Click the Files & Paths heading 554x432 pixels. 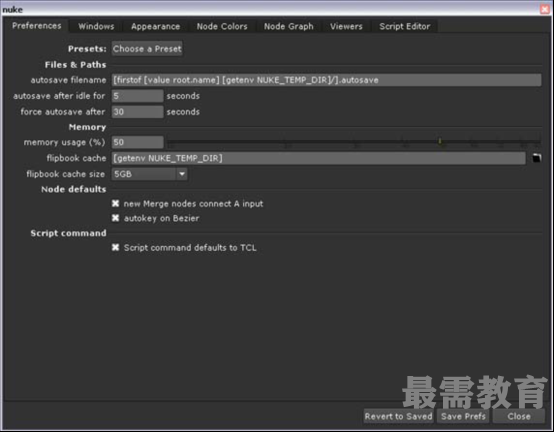(x=75, y=65)
